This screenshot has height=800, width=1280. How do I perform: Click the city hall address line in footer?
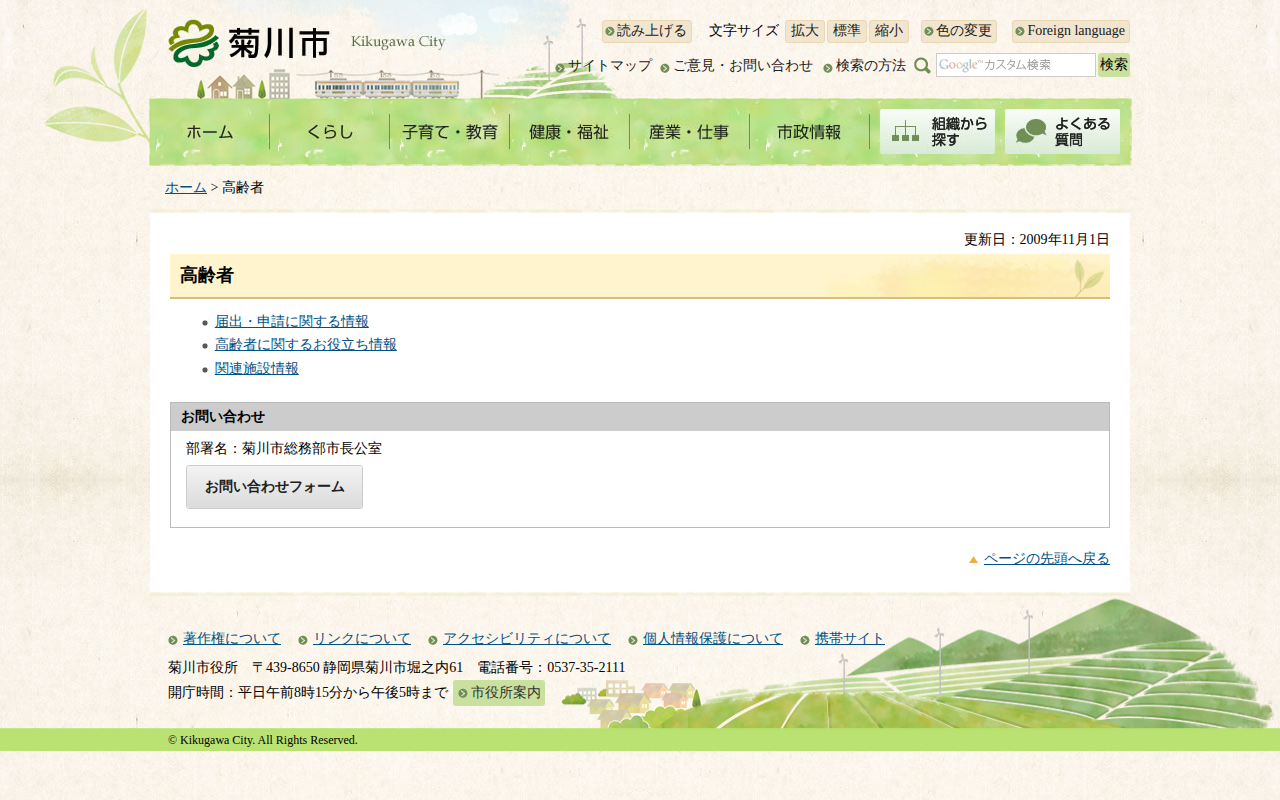pos(397,668)
